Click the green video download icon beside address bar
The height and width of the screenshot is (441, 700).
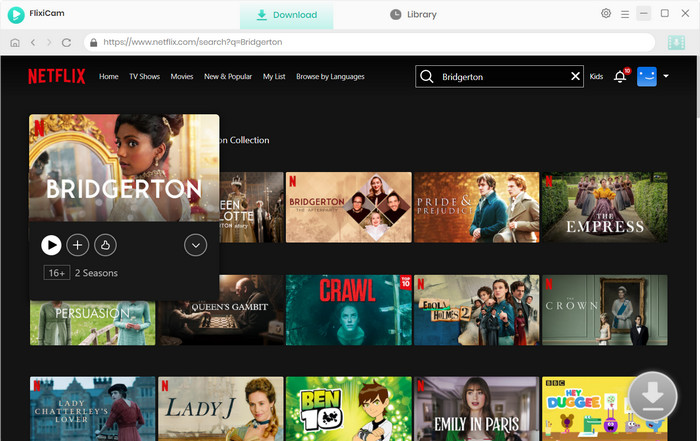pyautogui.click(x=676, y=42)
